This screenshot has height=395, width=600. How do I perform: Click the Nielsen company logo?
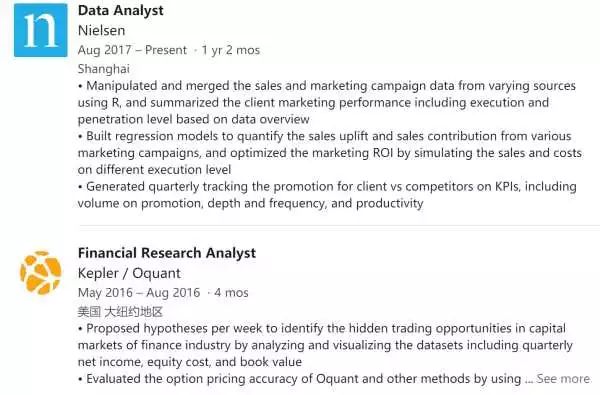[41, 30]
